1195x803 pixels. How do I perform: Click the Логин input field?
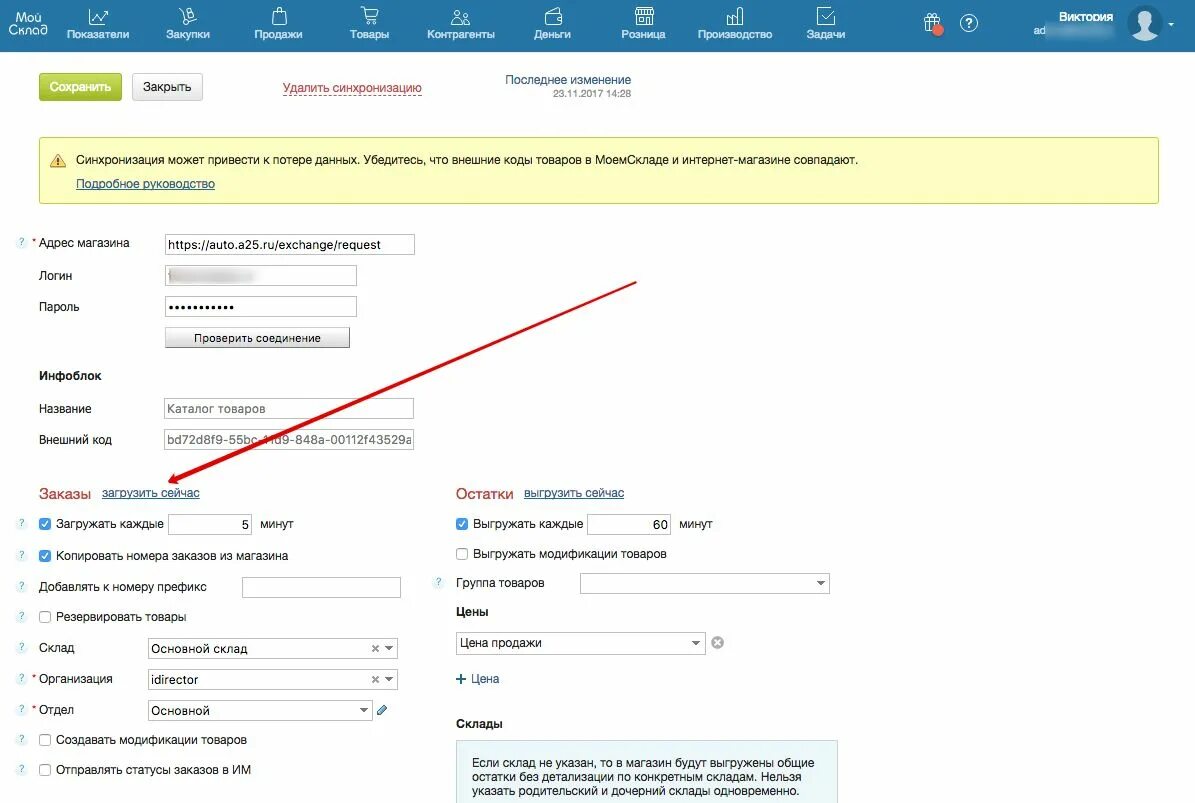(x=261, y=276)
